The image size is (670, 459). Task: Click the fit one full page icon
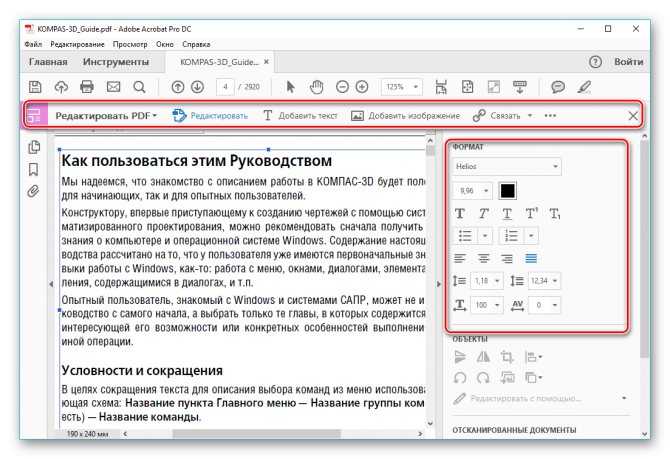[467, 87]
